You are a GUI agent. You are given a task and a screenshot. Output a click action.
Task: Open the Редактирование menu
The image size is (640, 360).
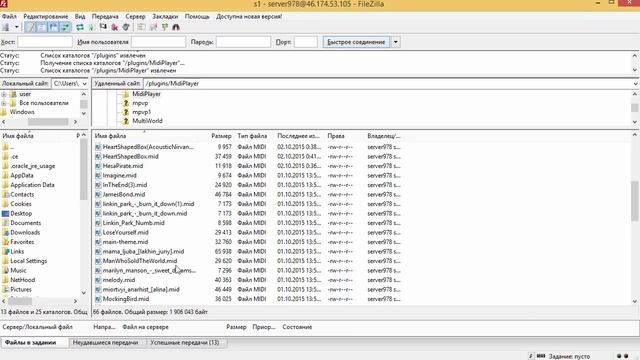pyautogui.click(x=46, y=16)
